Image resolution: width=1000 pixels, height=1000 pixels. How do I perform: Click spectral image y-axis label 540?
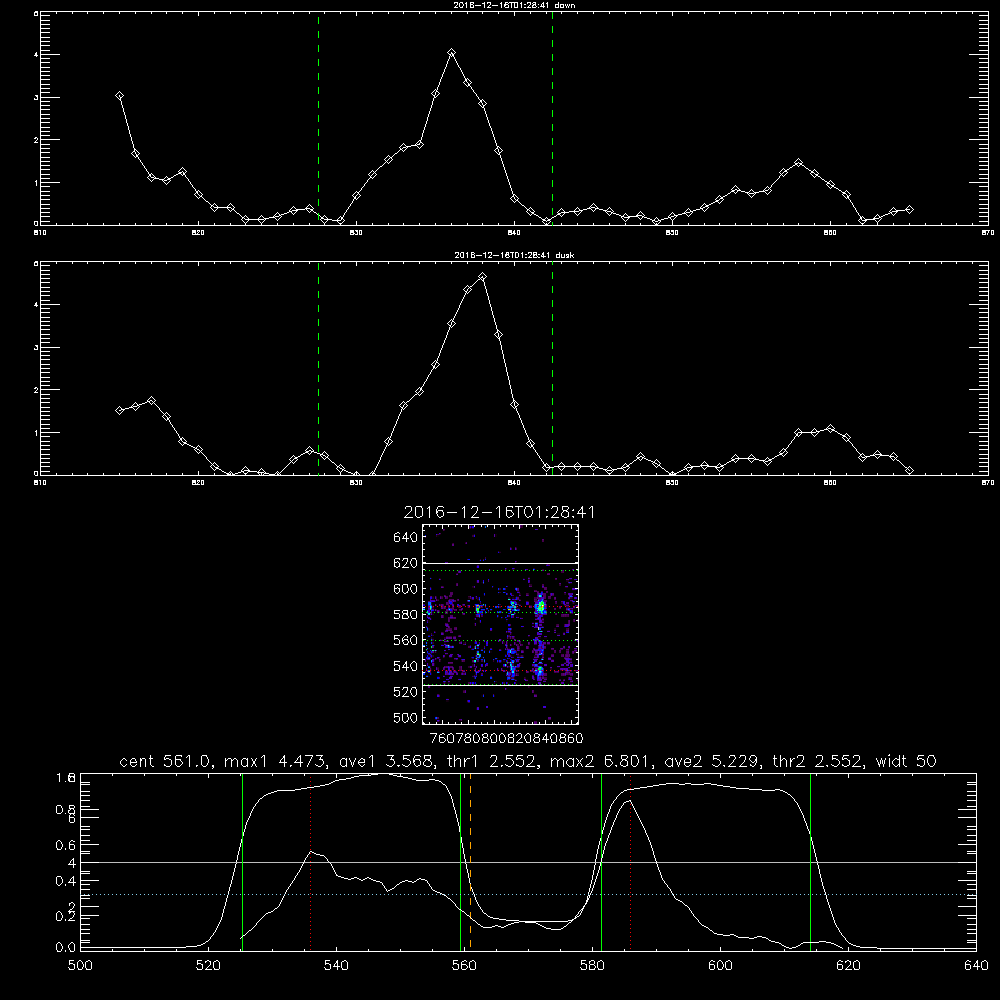coord(406,666)
